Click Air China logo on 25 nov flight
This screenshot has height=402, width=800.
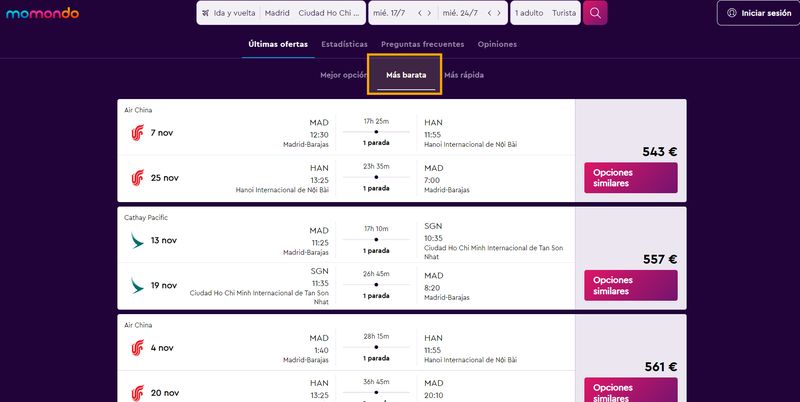[x=137, y=178]
